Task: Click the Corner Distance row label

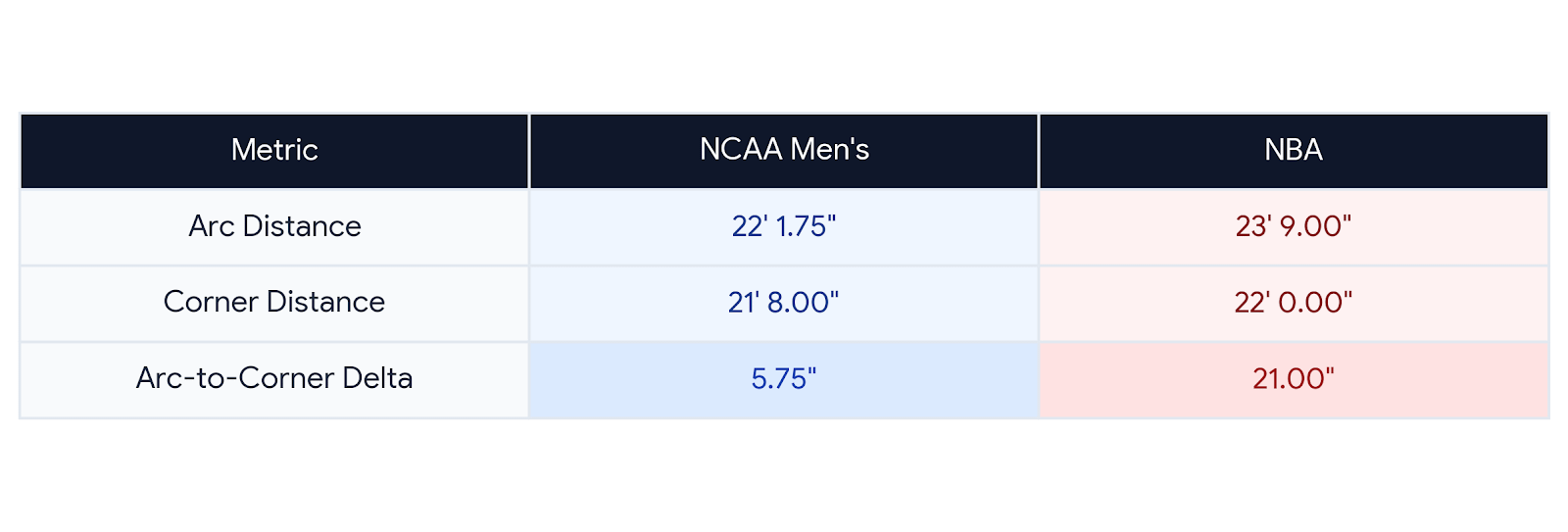Action: click(274, 302)
